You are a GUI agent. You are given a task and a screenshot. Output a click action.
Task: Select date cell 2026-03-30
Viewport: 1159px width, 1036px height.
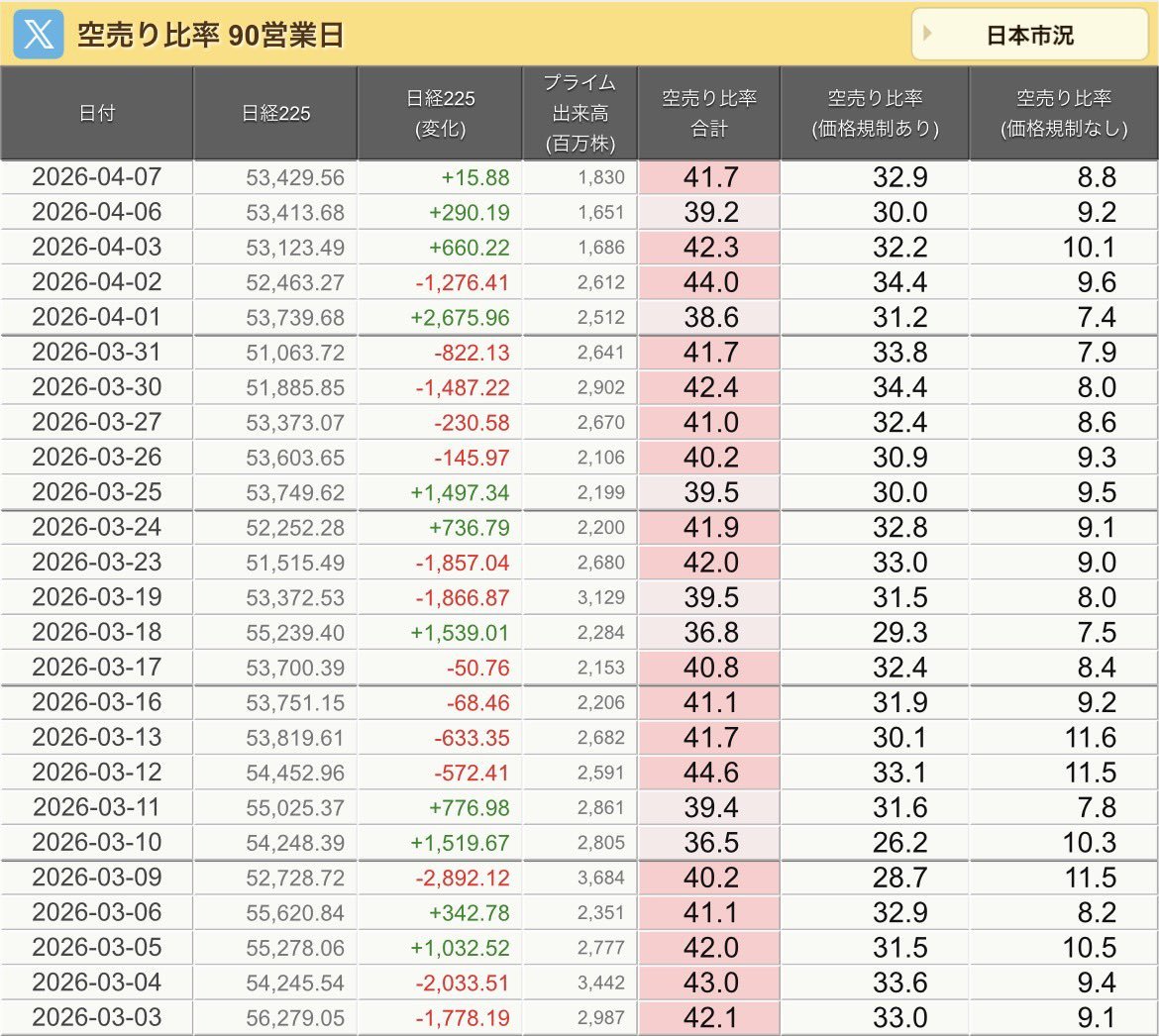pos(97,387)
